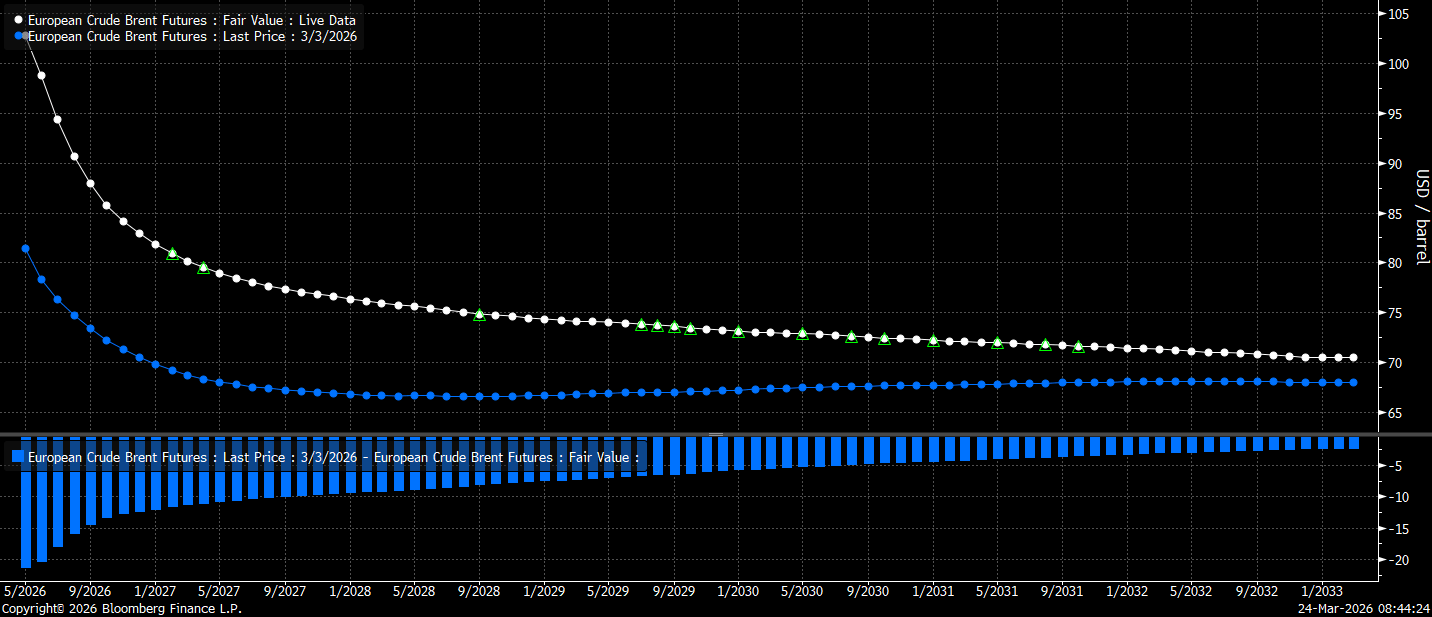
Task: Click the first green triangle marker near 1/2027
Action: (x=172, y=254)
